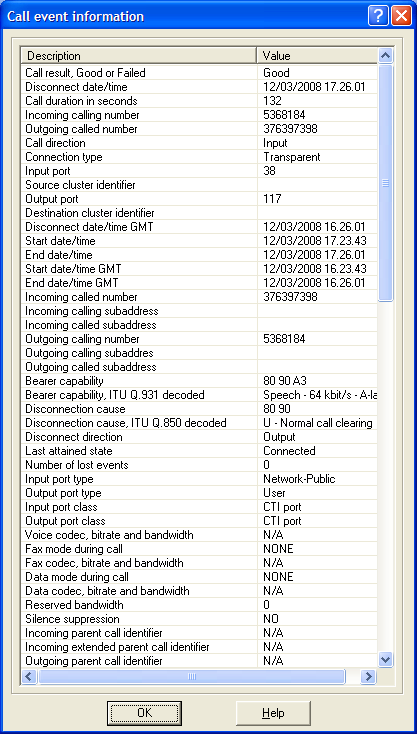Click the Value column header
This screenshot has height=734, width=417.
coord(317,56)
